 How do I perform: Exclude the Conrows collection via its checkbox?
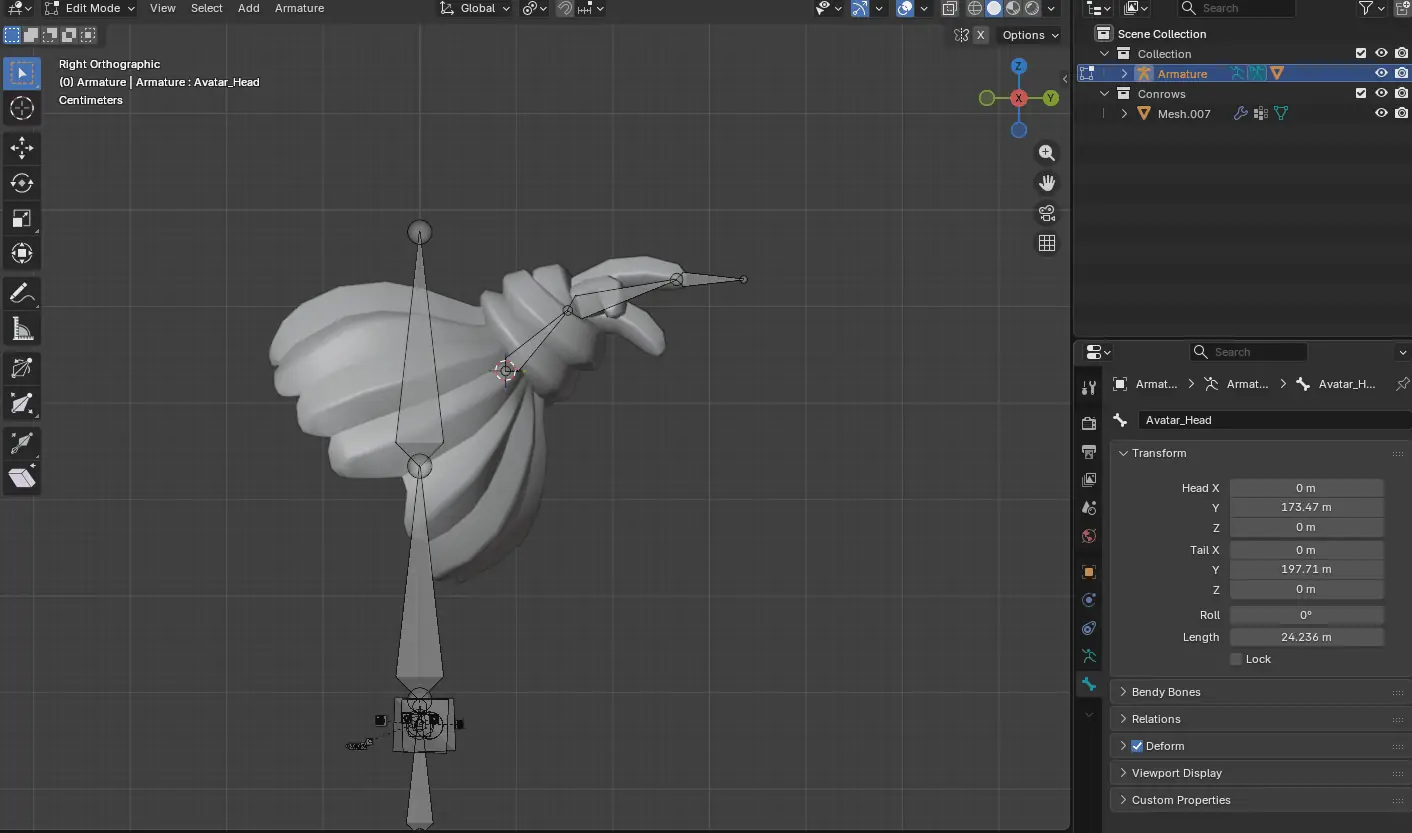tap(1360, 93)
